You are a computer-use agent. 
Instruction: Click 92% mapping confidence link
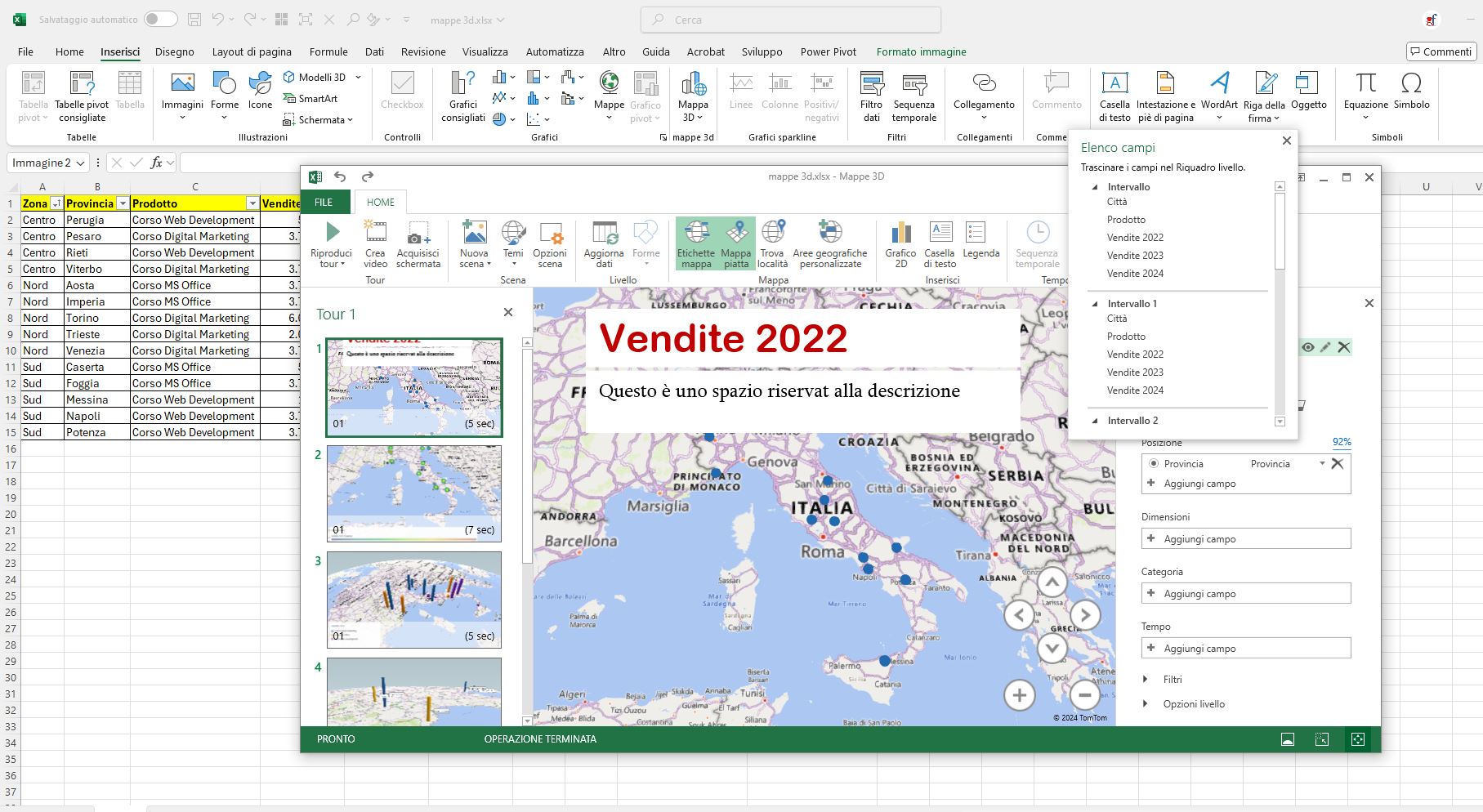1341,442
